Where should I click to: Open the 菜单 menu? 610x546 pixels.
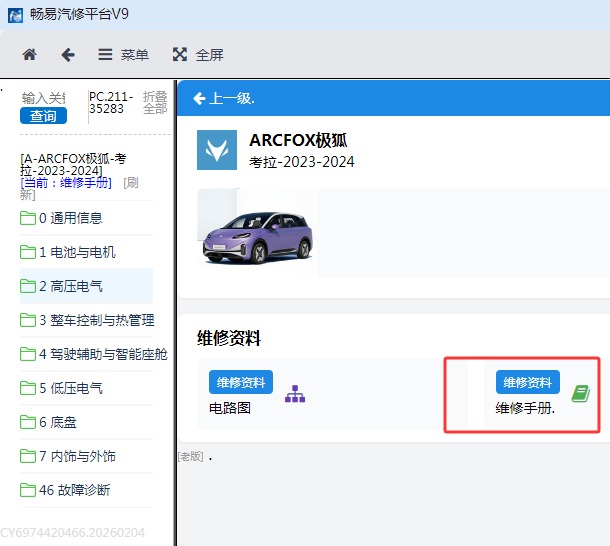123,54
